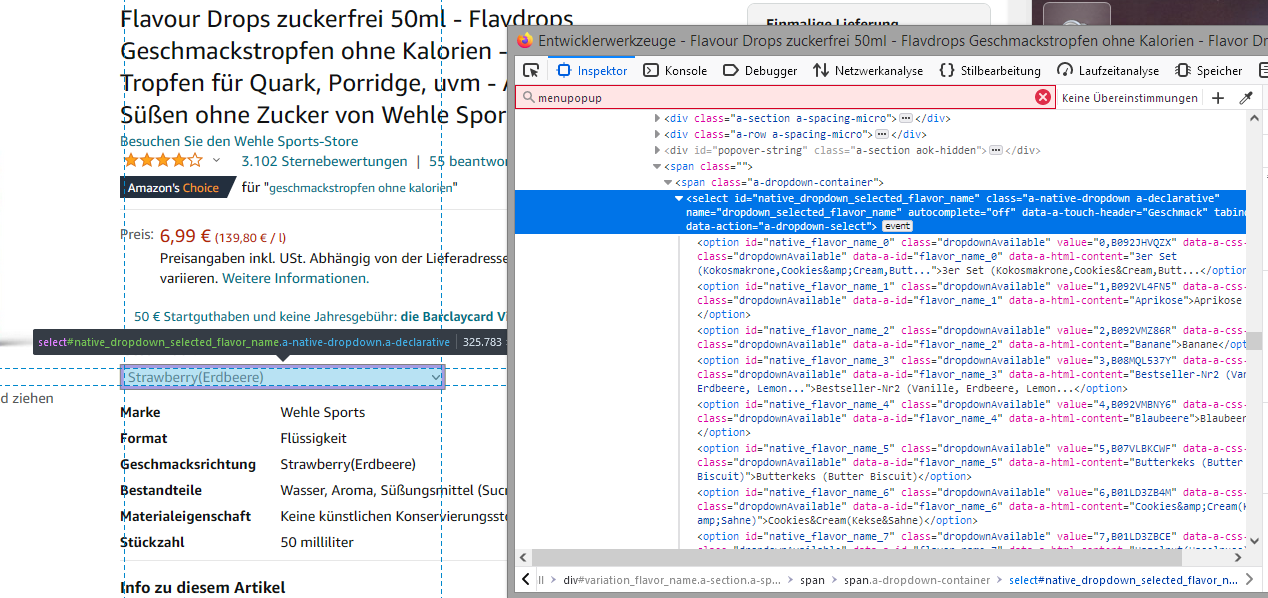Click the Amazon's Choice badge
The image size is (1268, 598).
pyautogui.click(x=175, y=187)
